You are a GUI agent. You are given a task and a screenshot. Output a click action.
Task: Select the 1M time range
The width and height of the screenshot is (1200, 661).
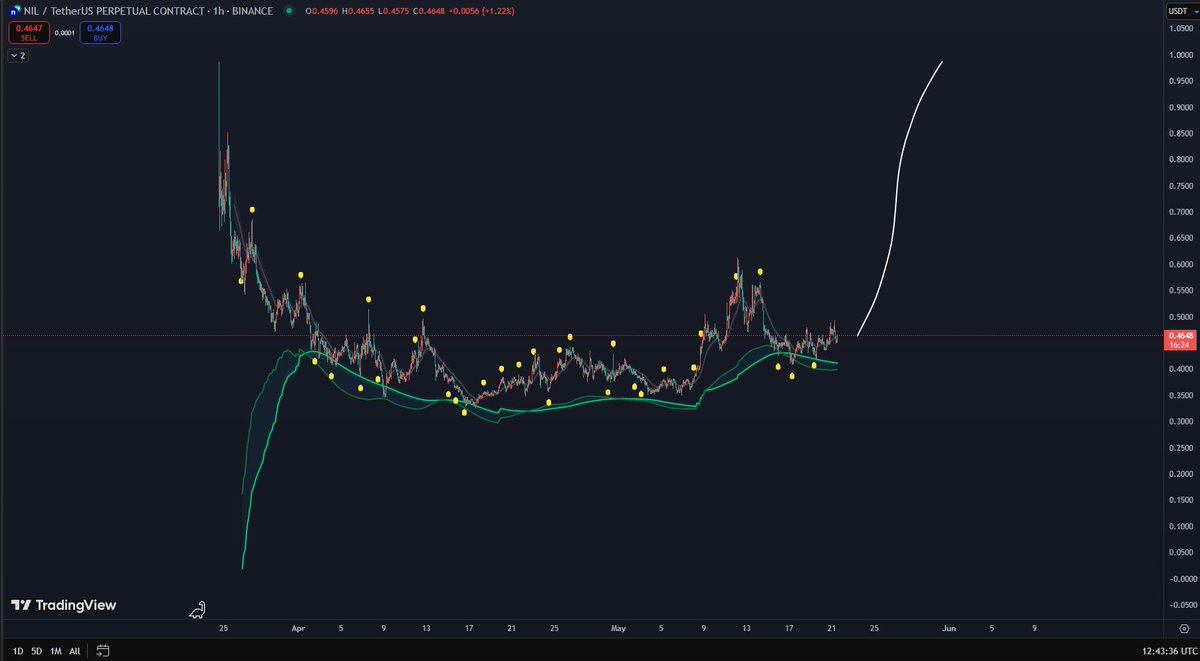pyautogui.click(x=56, y=651)
